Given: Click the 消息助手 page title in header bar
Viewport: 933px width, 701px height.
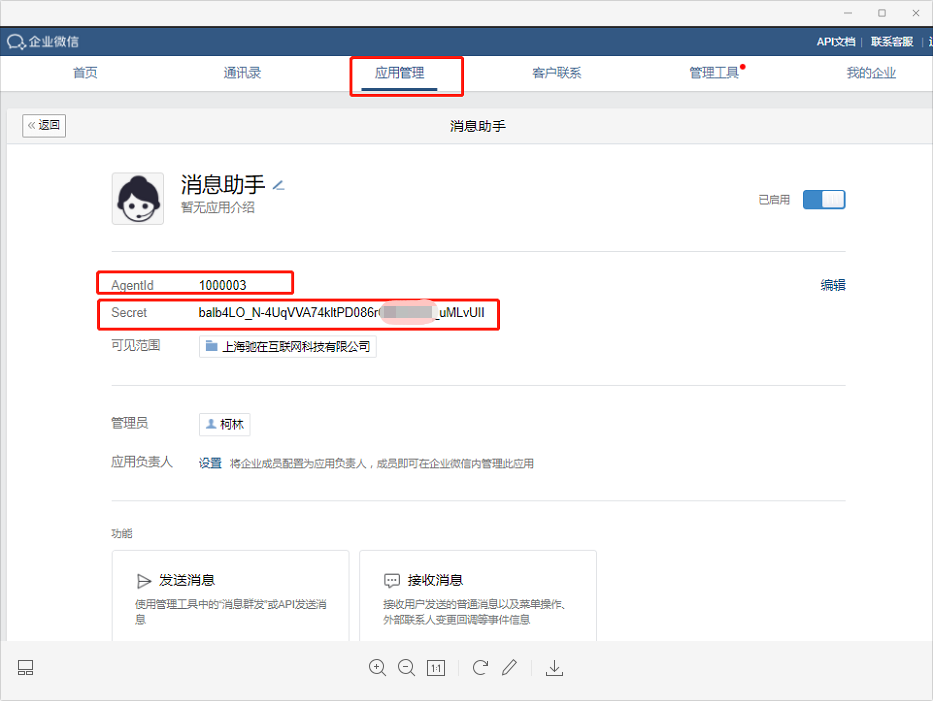Looking at the screenshot, I should (x=478, y=126).
